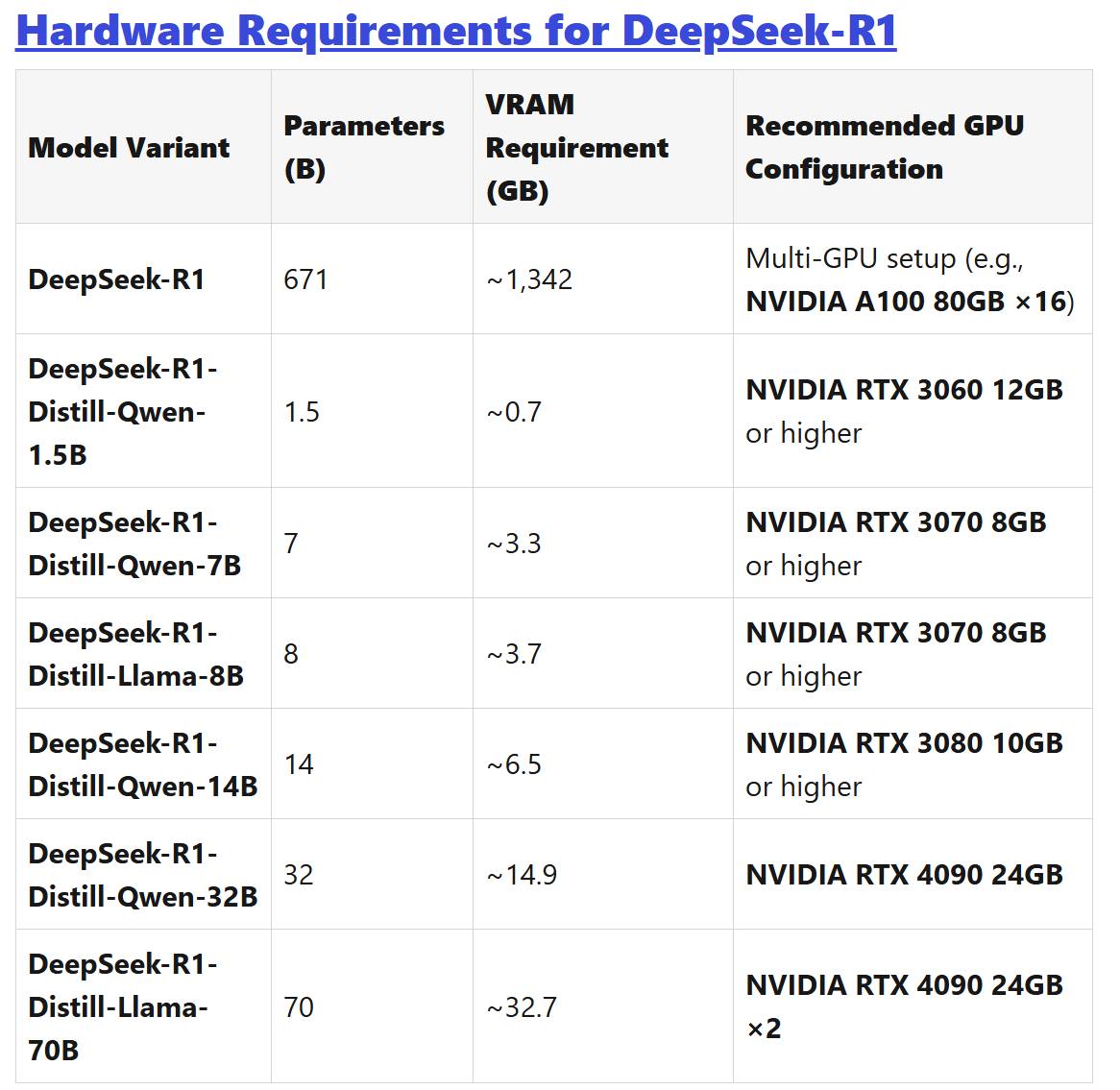Click the RTX 4090 24GB cell in Qwen-32B row
This screenshot has height=1090, width=1120.
coord(913,874)
